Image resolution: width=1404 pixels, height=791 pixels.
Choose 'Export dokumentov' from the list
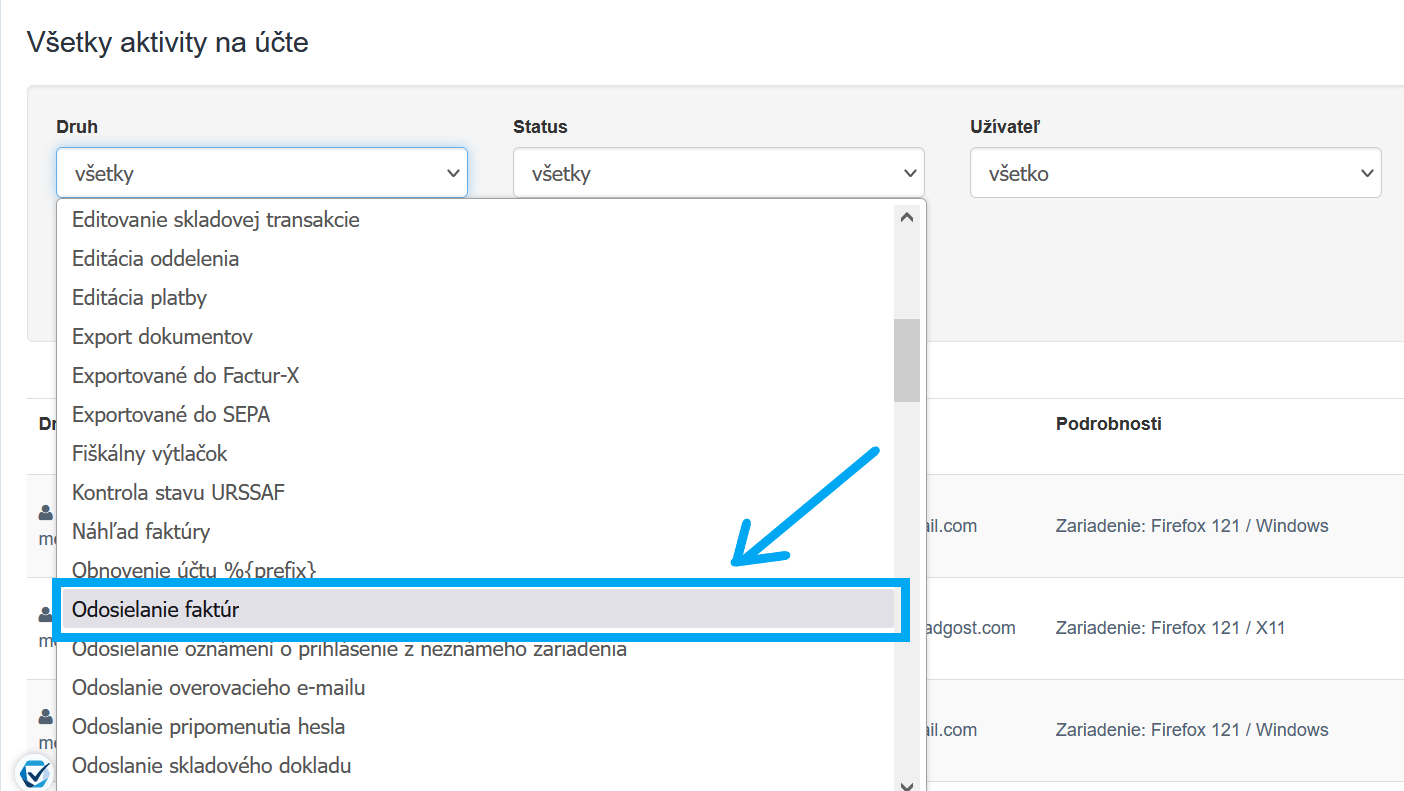pos(162,336)
